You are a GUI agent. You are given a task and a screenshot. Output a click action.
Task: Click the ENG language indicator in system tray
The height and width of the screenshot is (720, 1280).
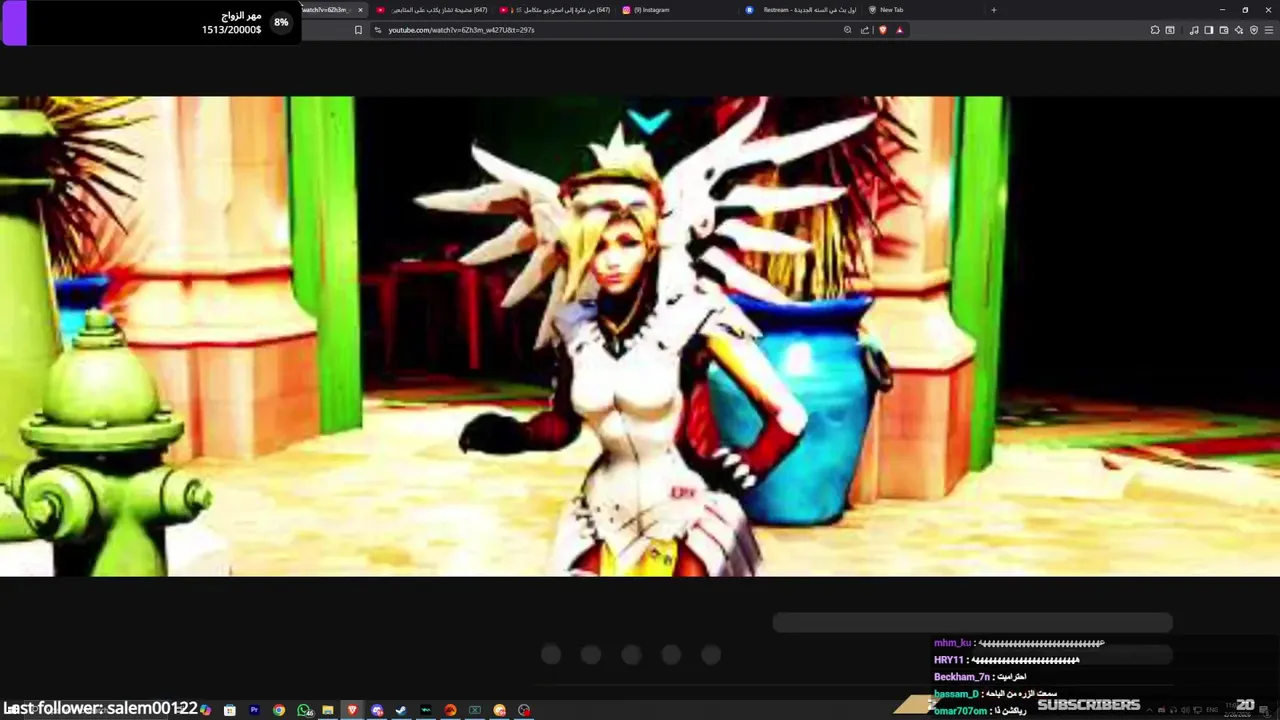1212,710
